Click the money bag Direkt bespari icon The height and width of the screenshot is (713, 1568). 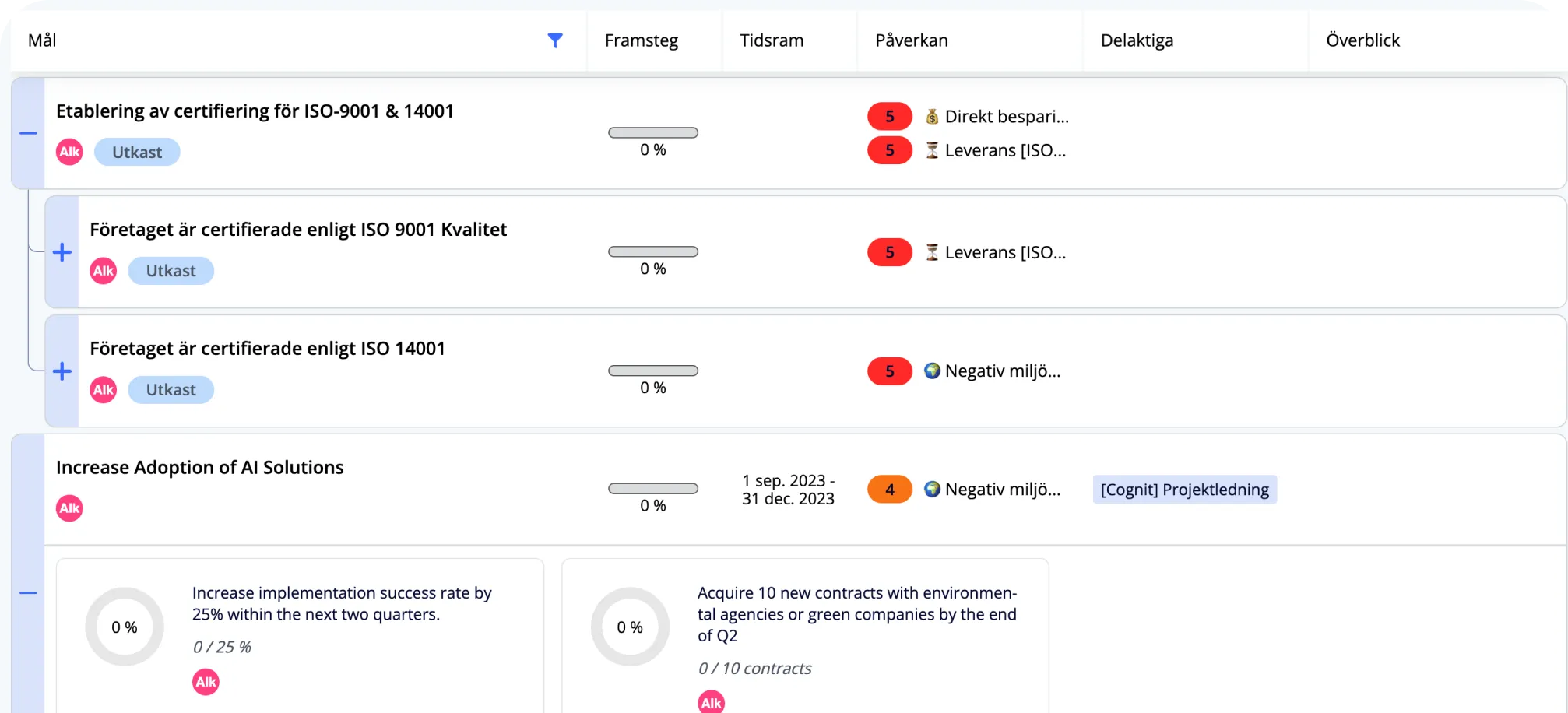pos(932,117)
